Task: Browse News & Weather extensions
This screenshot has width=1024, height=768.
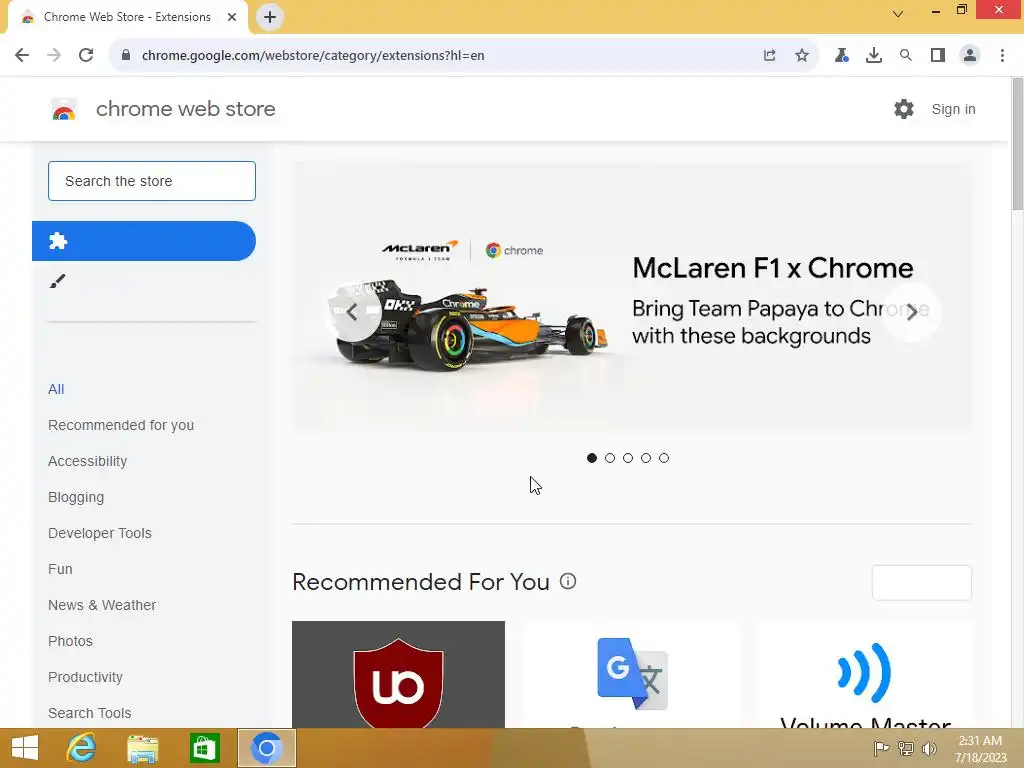Action: click(x=102, y=605)
